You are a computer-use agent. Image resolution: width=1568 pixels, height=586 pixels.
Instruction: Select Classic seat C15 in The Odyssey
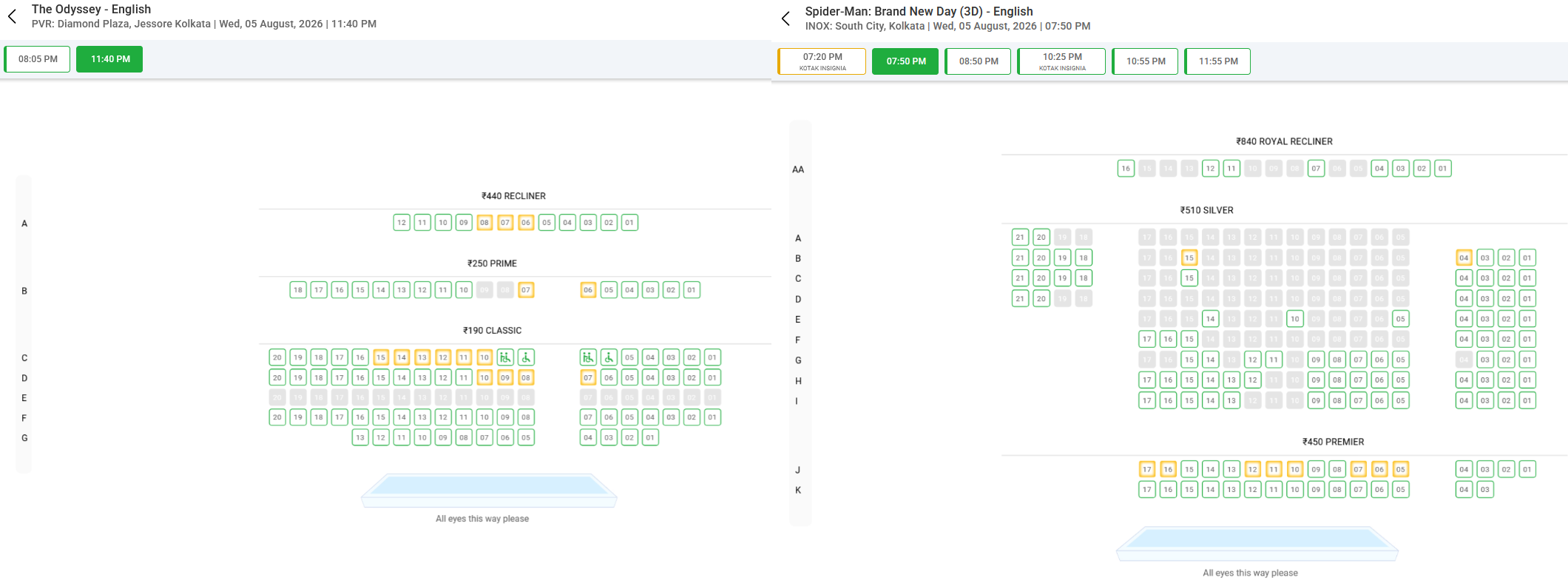pyautogui.click(x=381, y=357)
